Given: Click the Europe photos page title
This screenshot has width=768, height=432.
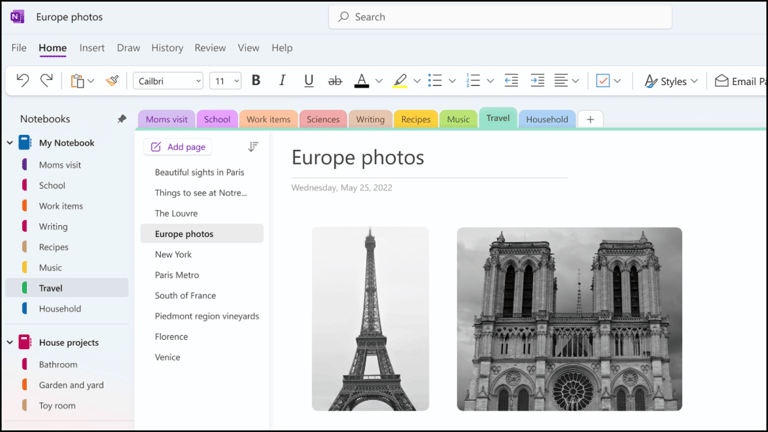Looking at the screenshot, I should [x=358, y=158].
